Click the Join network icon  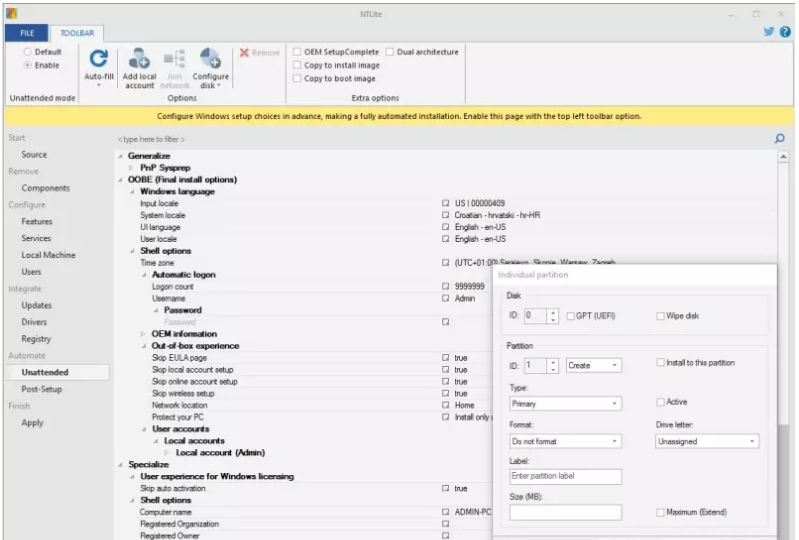pyautogui.click(x=174, y=59)
